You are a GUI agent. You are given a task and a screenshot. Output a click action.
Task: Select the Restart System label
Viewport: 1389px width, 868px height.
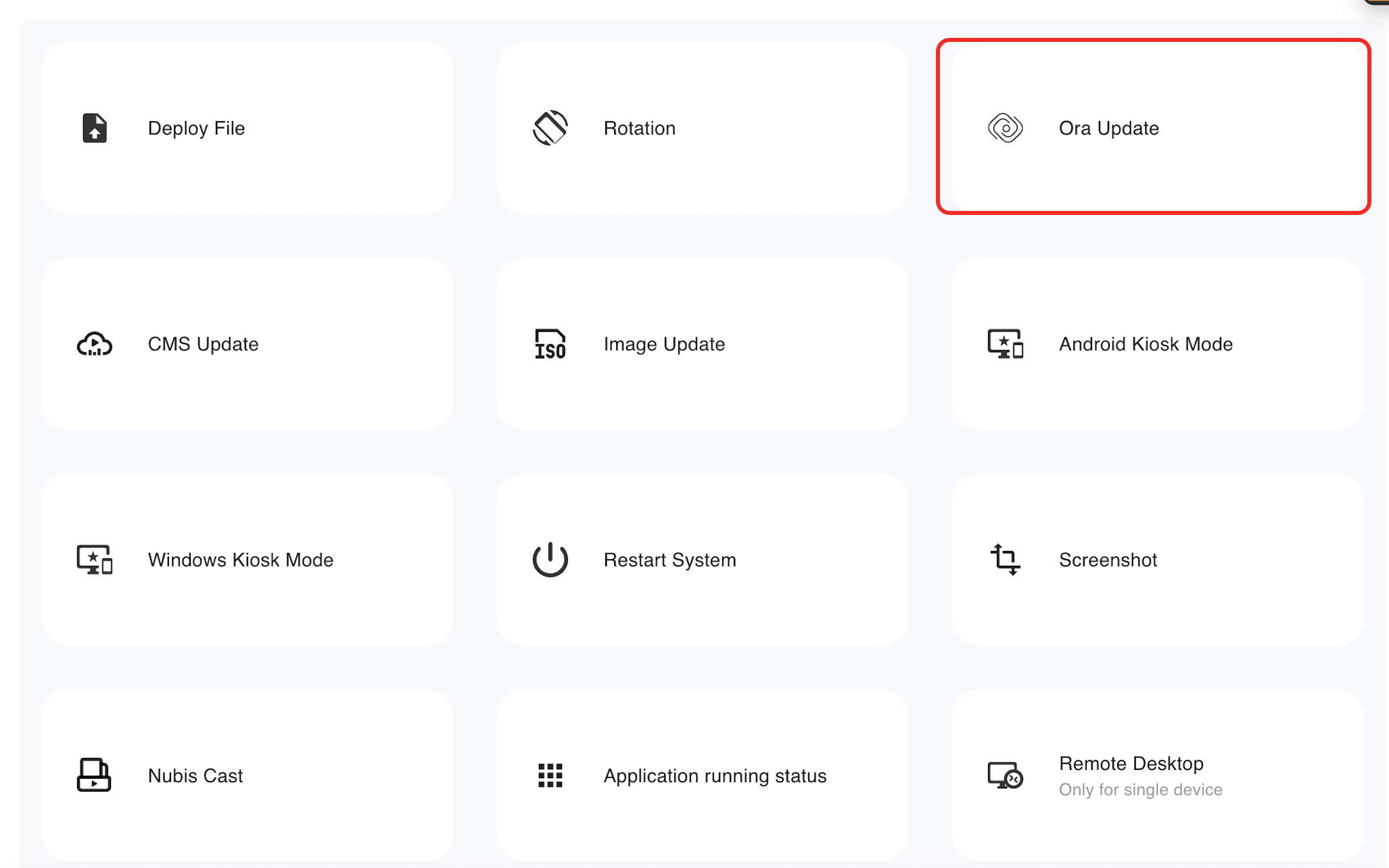(669, 560)
